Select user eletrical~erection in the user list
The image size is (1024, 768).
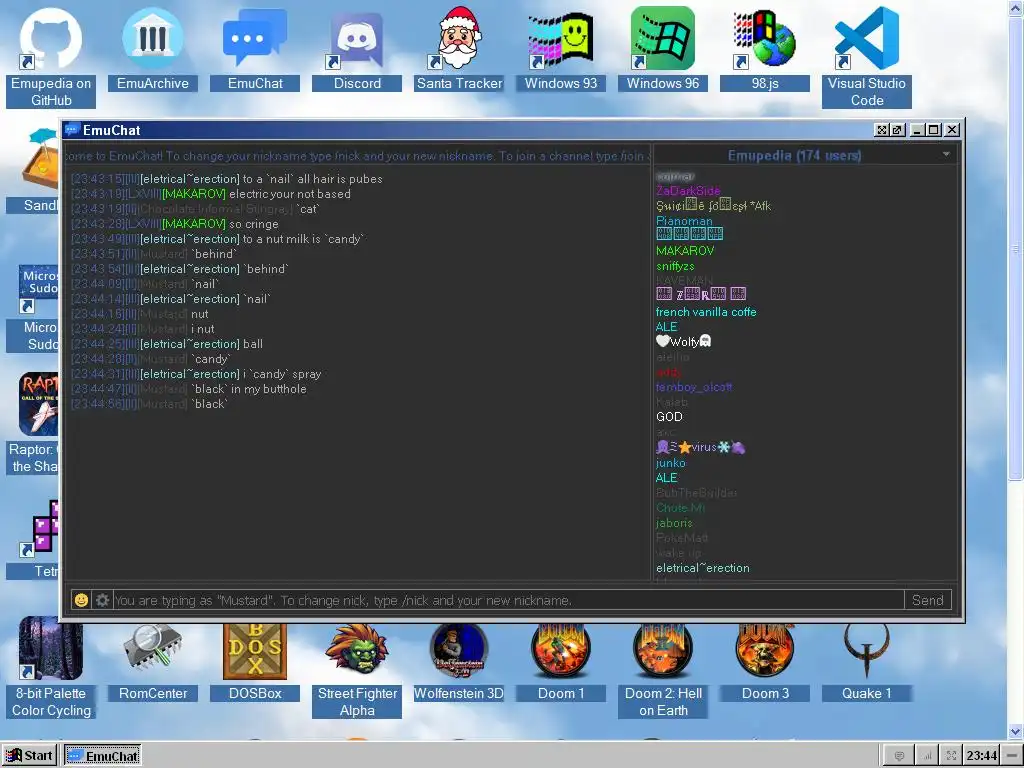coord(703,568)
